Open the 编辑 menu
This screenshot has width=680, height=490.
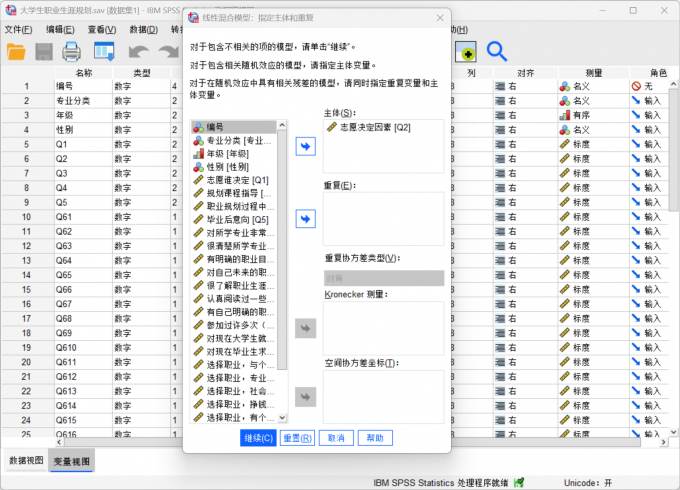pyautogui.click(x=60, y=29)
